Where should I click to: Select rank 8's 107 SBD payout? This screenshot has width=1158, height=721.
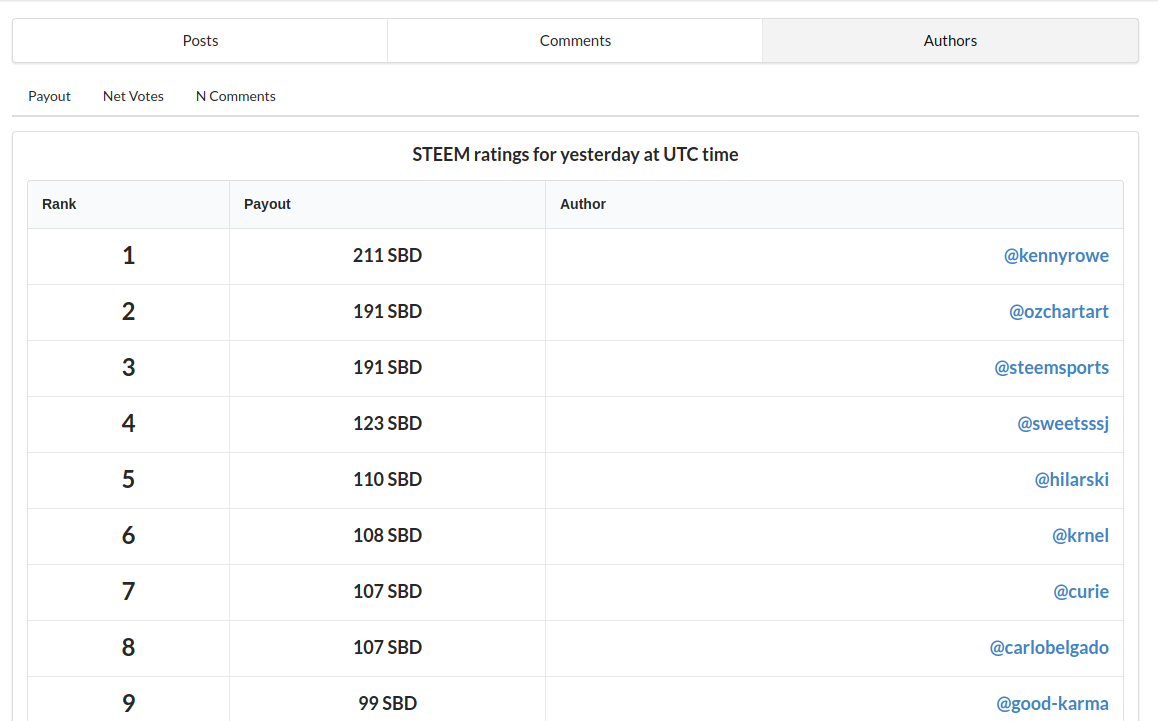coord(388,648)
